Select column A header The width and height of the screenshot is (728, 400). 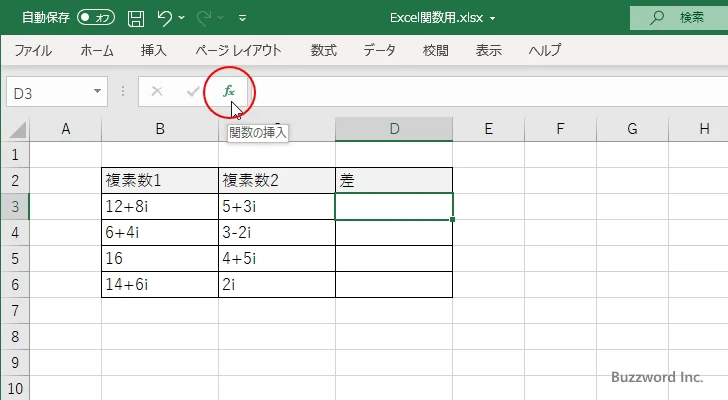65,129
